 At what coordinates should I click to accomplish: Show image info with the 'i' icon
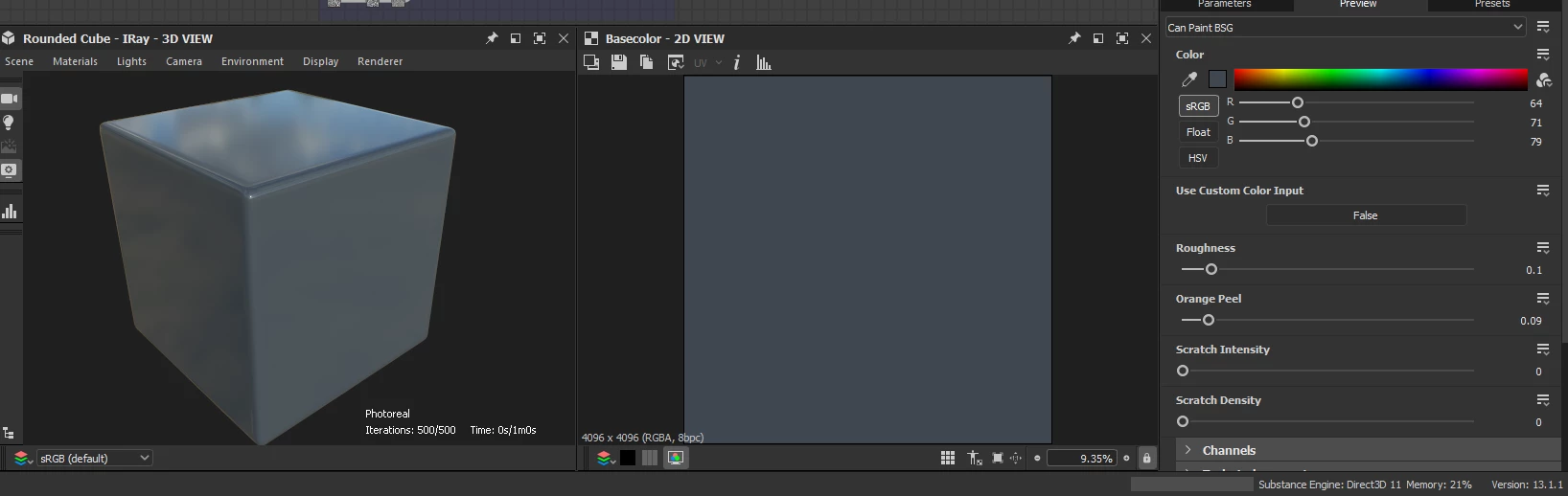pyautogui.click(x=736, y=62)
